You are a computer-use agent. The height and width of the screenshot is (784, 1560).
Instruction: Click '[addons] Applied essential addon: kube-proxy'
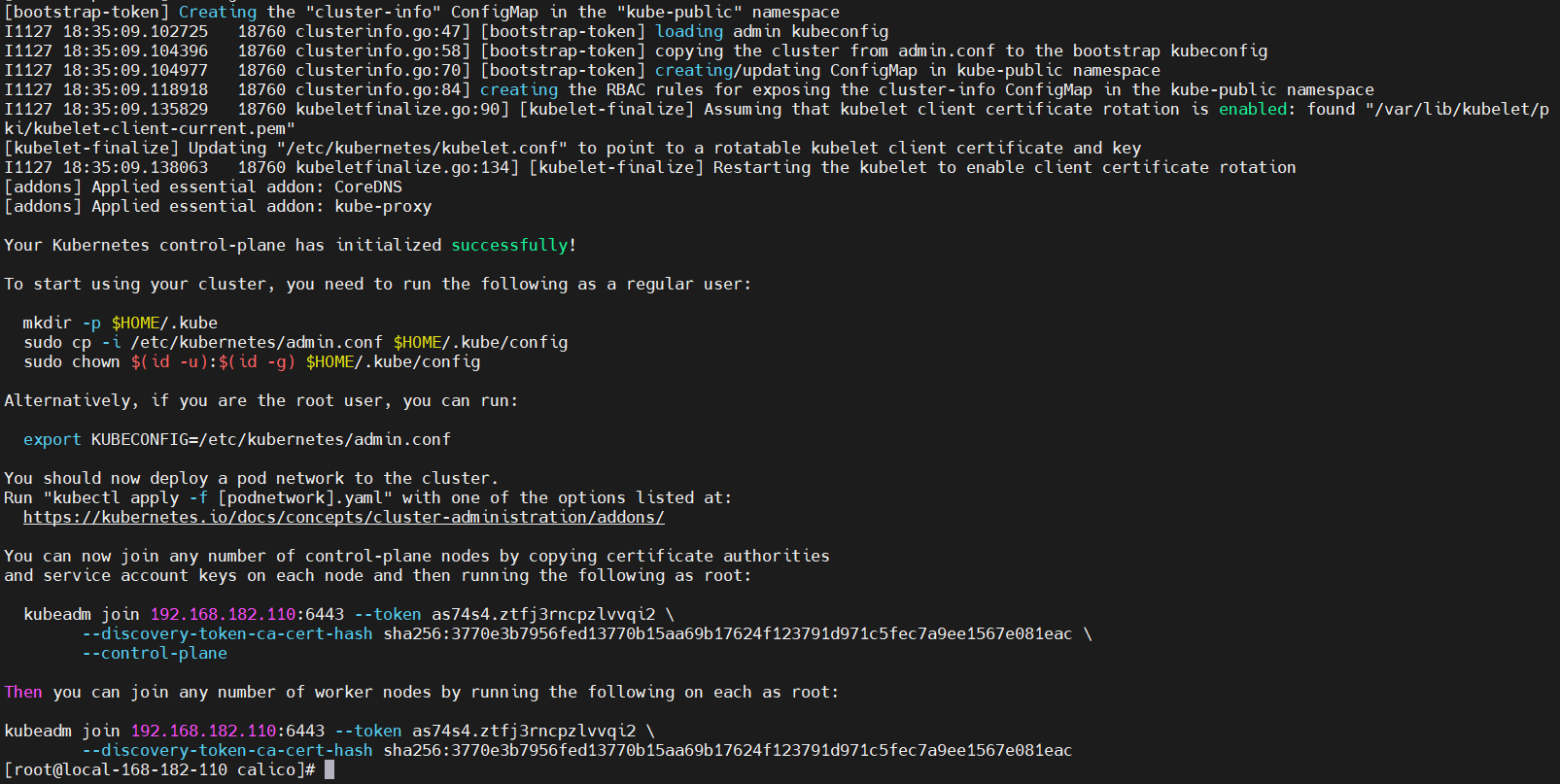(218, 206)
